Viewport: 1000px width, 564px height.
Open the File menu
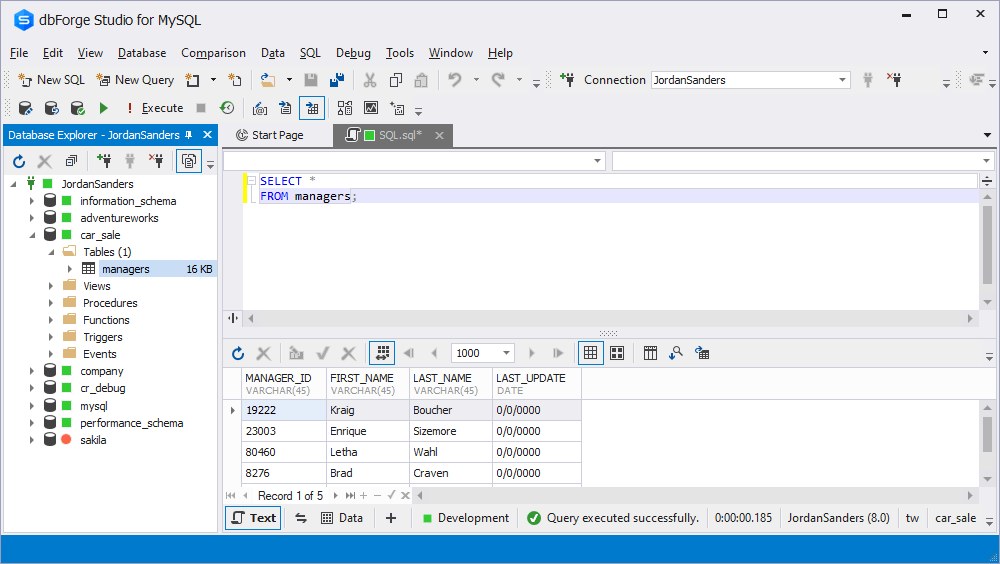coord(19,53)
